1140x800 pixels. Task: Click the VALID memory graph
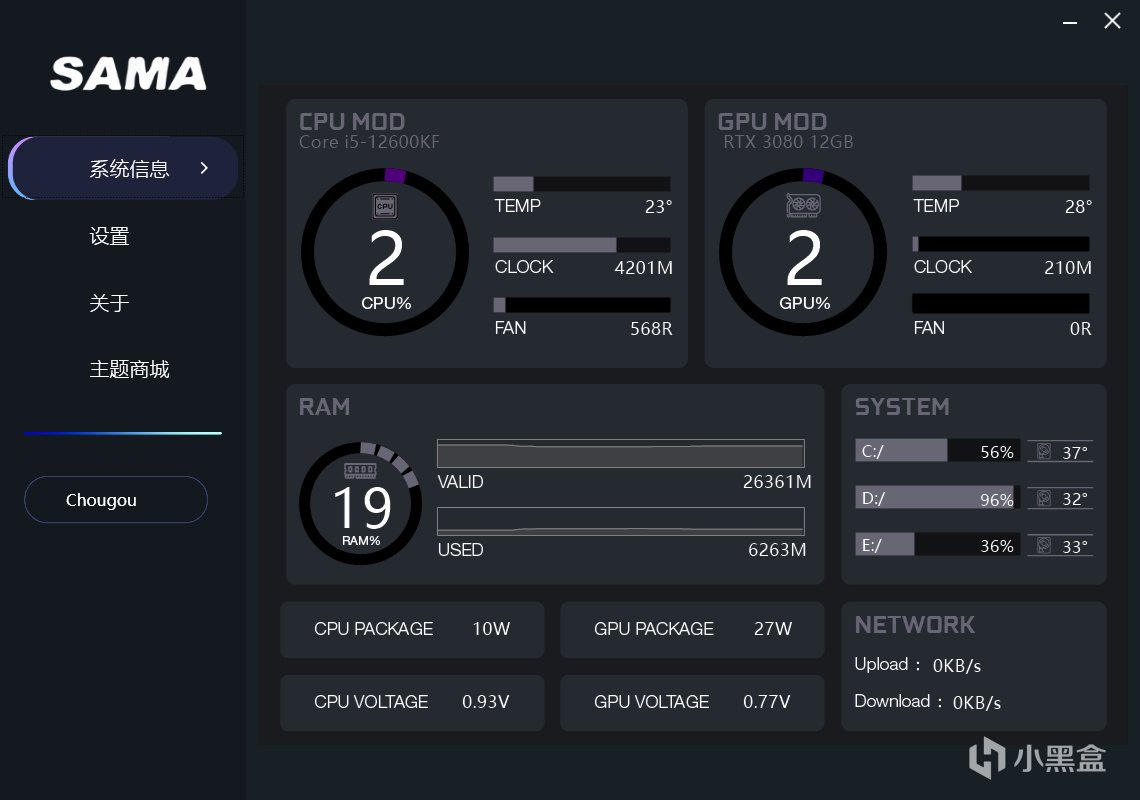coord(621,453)
